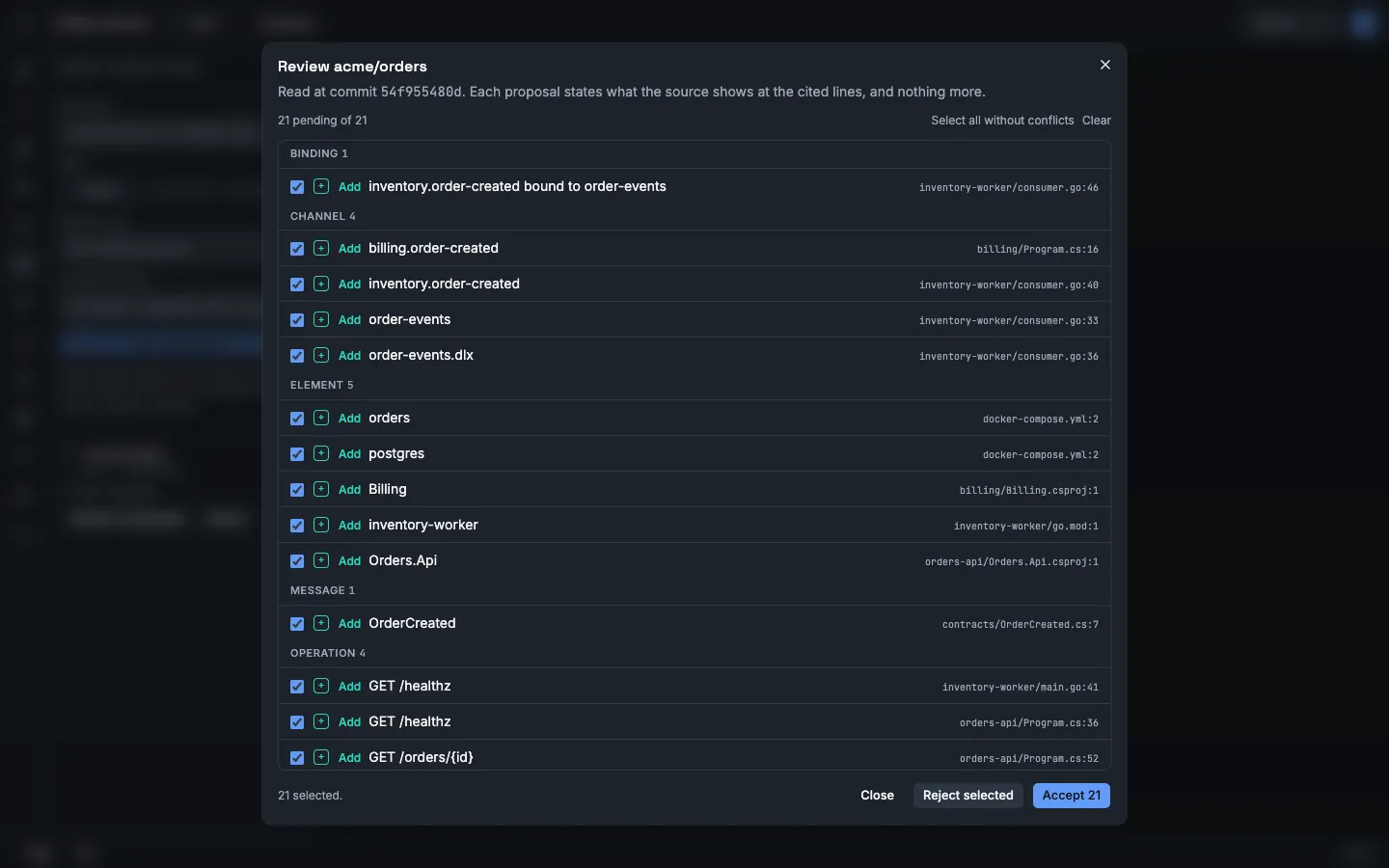1389x868 pixels.
Task: Click the add icon of the order-events binding row
Action: [321, 186]
